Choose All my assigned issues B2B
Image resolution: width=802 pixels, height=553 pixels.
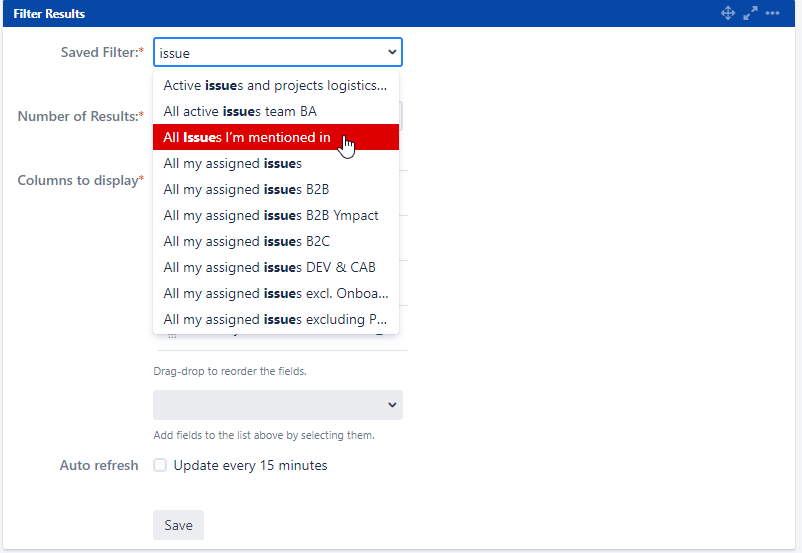(x=276, y=189)
